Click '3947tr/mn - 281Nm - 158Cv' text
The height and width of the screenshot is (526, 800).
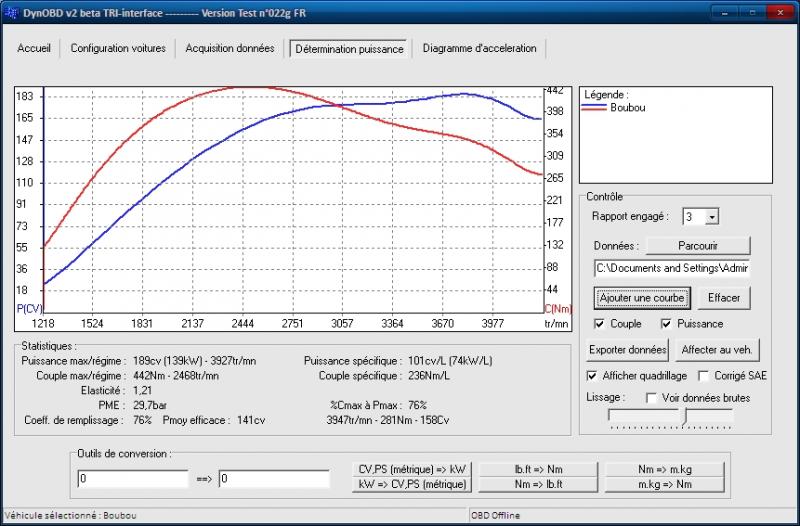point(388,421)
